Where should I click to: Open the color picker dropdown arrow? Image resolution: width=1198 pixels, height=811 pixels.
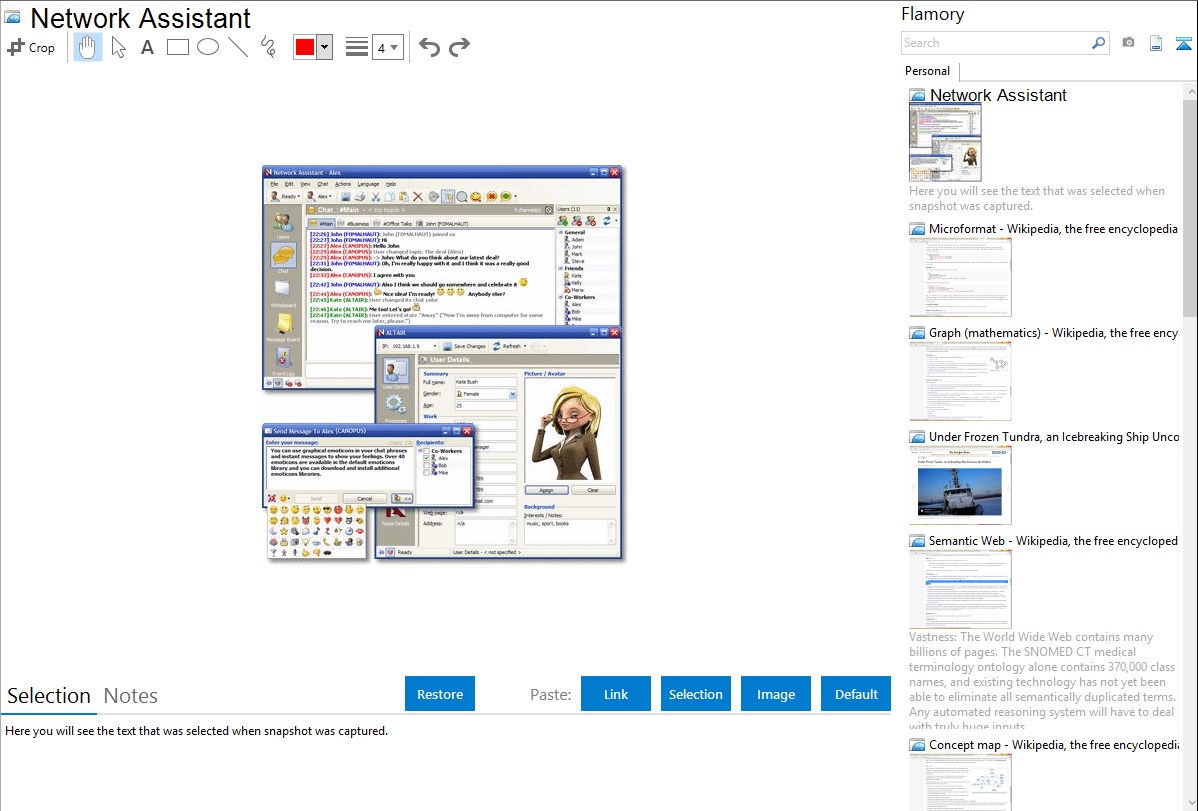(x=325, y=47)
